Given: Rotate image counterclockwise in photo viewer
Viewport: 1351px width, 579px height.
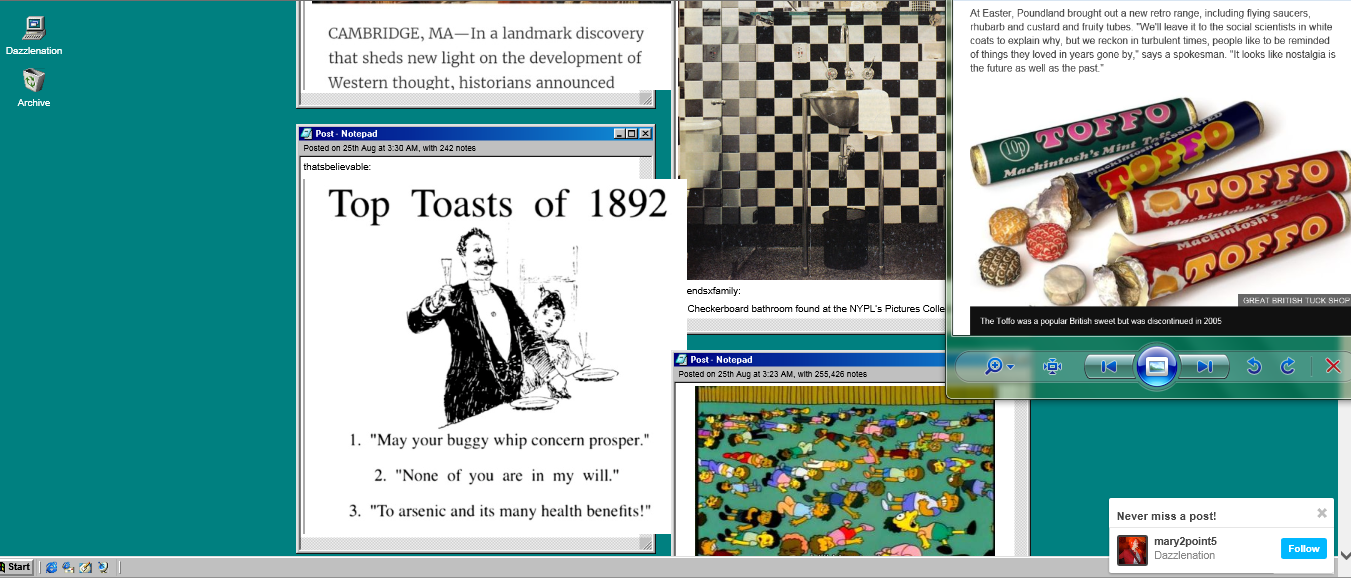Looking at the screenshot, I should [x=1254, y=367].
